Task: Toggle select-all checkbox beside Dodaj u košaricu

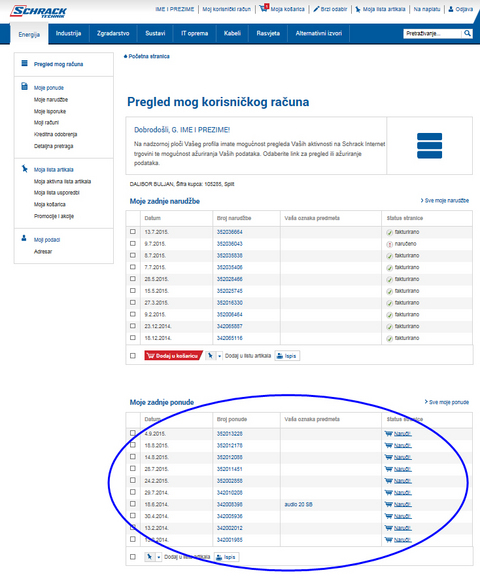Action: [133, 356]
